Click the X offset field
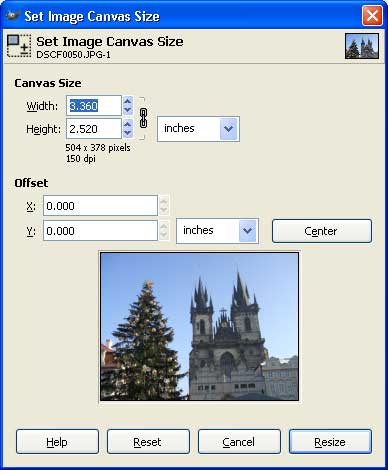 tap(100, 206)
